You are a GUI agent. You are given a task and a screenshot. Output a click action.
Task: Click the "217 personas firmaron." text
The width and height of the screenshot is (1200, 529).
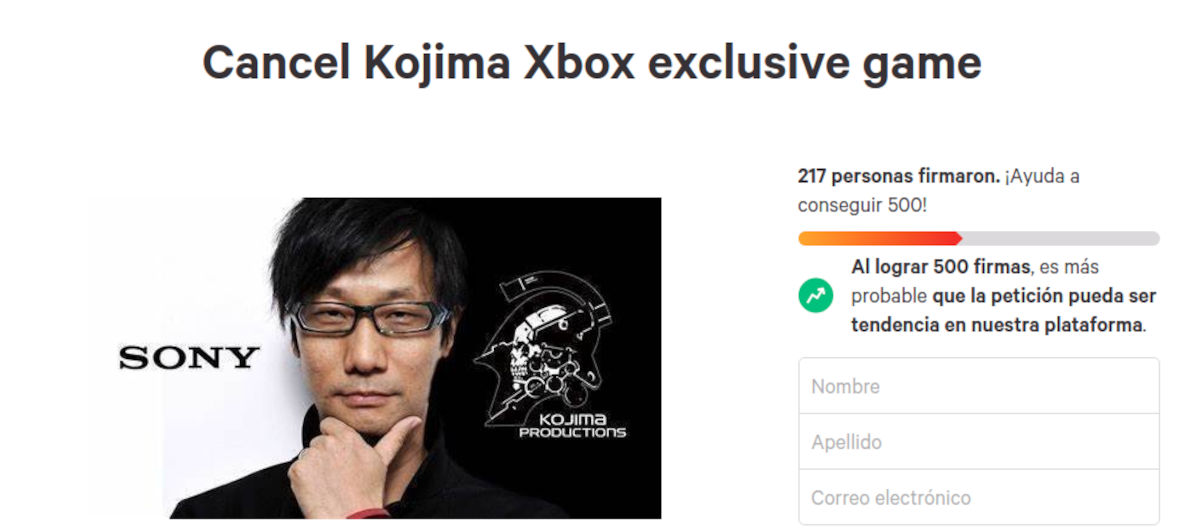click(898, 176)
